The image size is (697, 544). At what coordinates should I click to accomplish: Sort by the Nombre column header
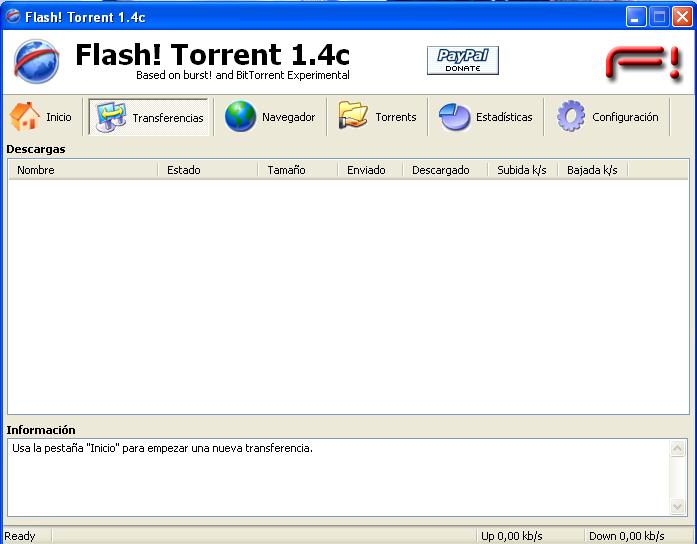pos(83,170)
